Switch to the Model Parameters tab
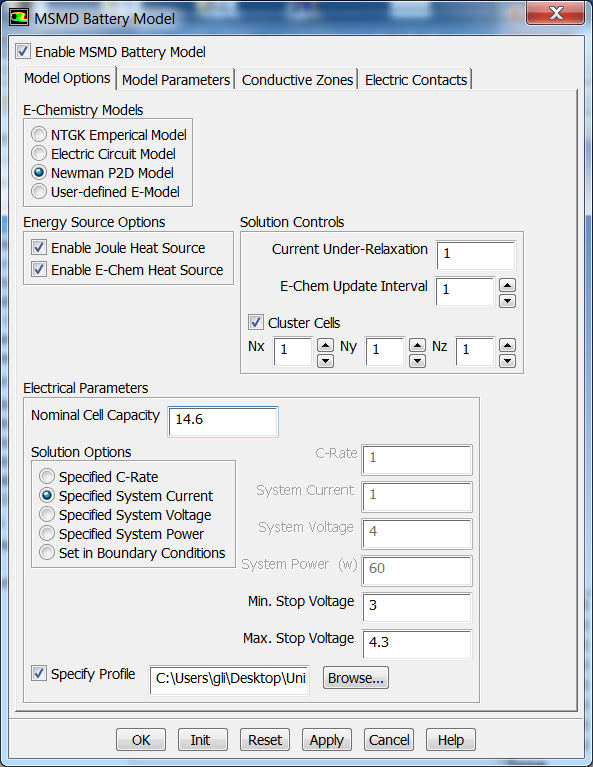The width and height of the screenshot is (593, 767). [x=176, y=80]
